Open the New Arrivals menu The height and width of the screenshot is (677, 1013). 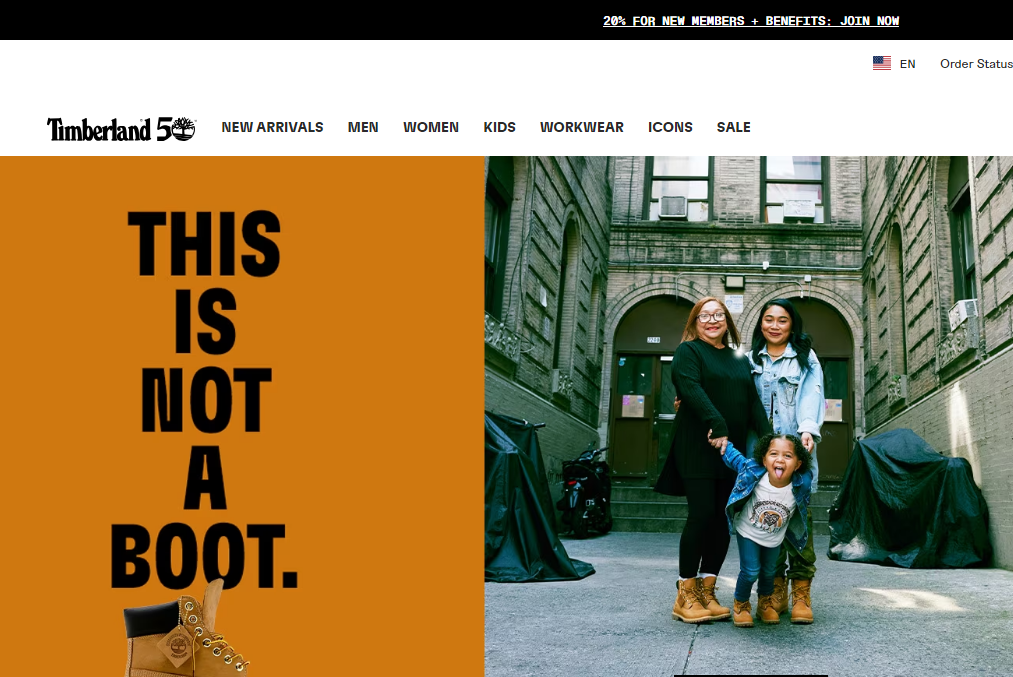click(272, 127)
